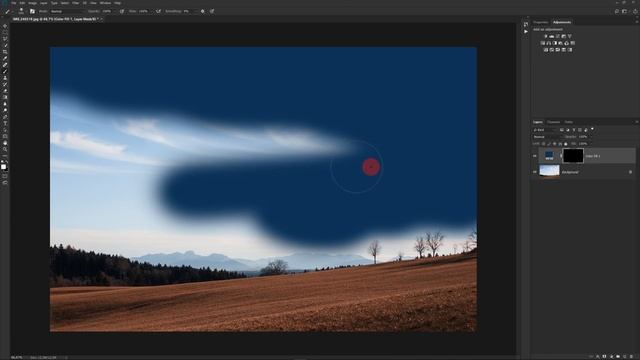Add an Exposure adjustment

[564, 36]
